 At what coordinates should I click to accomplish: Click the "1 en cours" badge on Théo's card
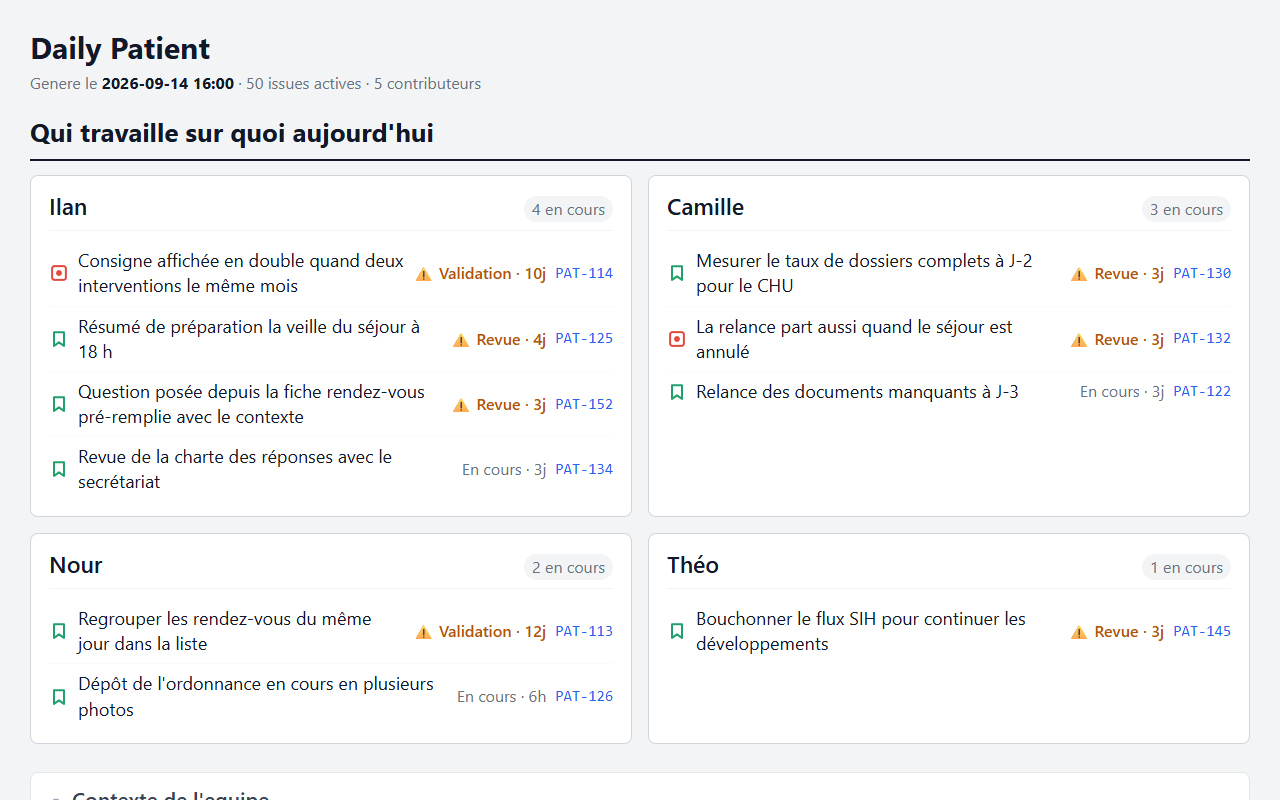pos(1186,567)
